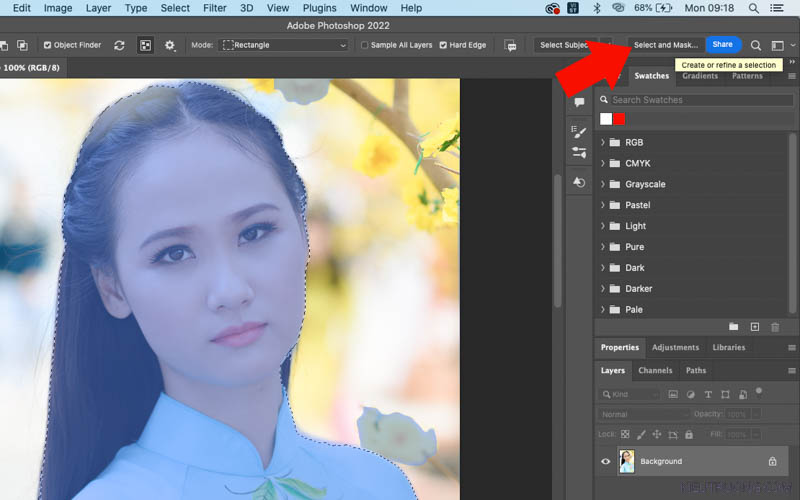Screen dimensions: 800x500
Task: Switch to the Gradients tab
Action: click(700, 76)
